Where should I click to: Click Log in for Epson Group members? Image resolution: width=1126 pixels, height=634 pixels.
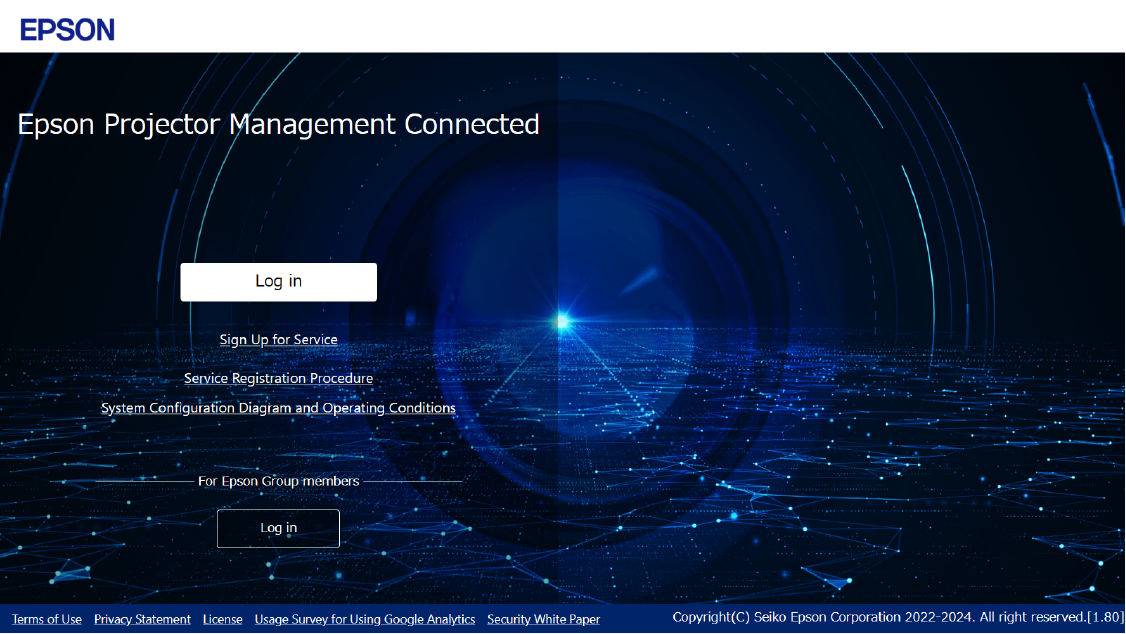(279, 528)
